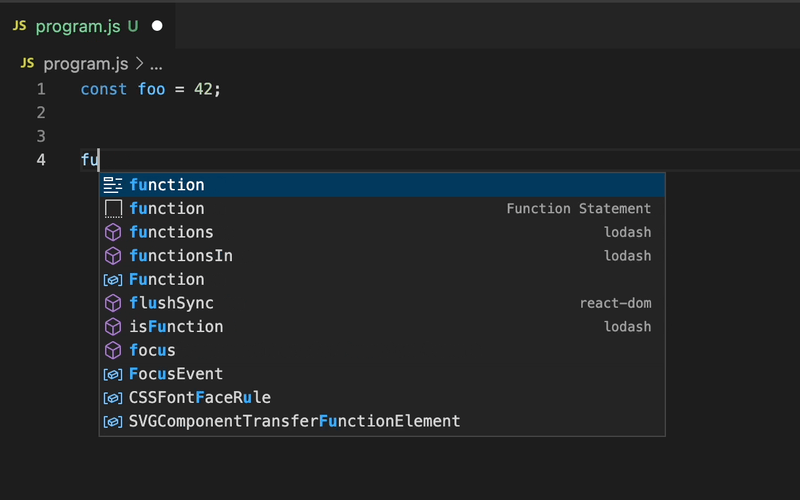Click the snippet icon beside Function Statement

113,208
